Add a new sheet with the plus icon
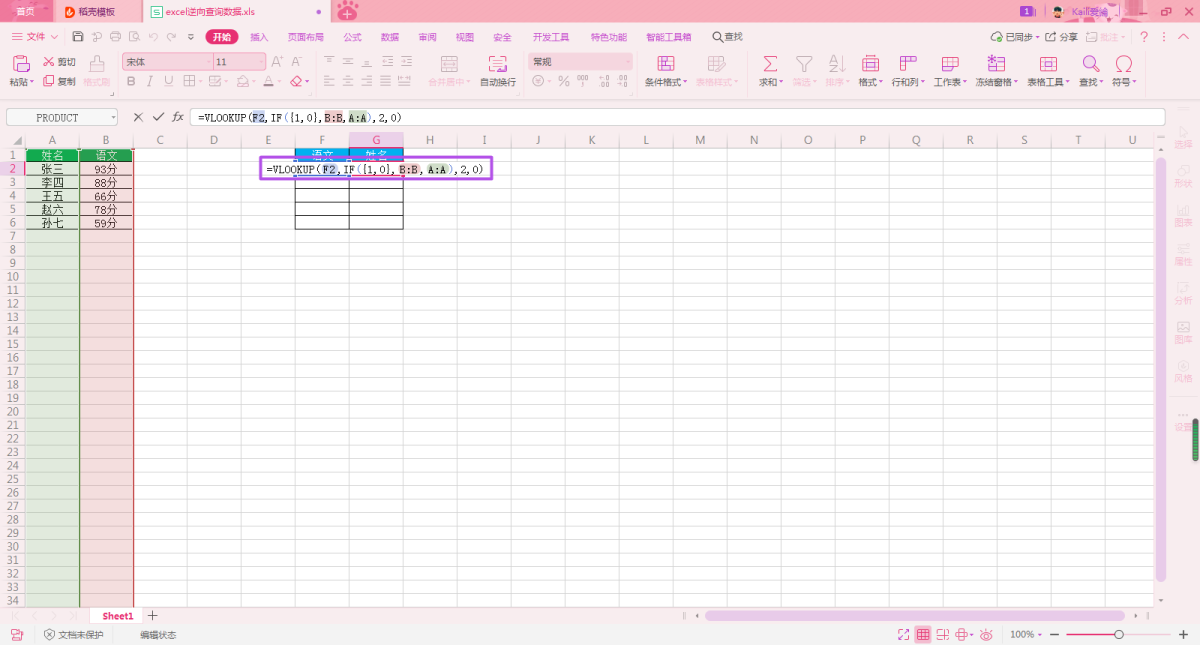Viewport: 1200px width, 645px height. click(153, 616)
